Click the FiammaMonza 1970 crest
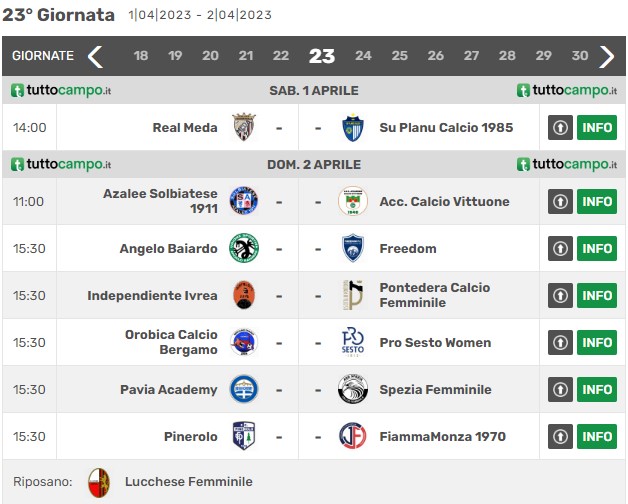 (353, 436)
